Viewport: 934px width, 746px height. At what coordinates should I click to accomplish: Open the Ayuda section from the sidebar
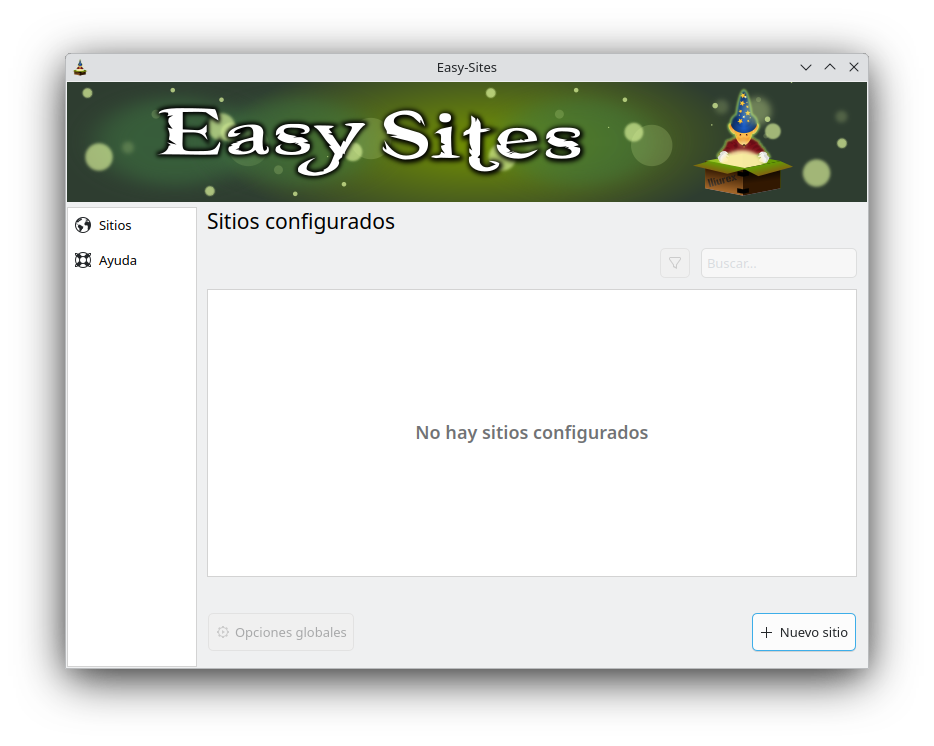tap(117, 260)
